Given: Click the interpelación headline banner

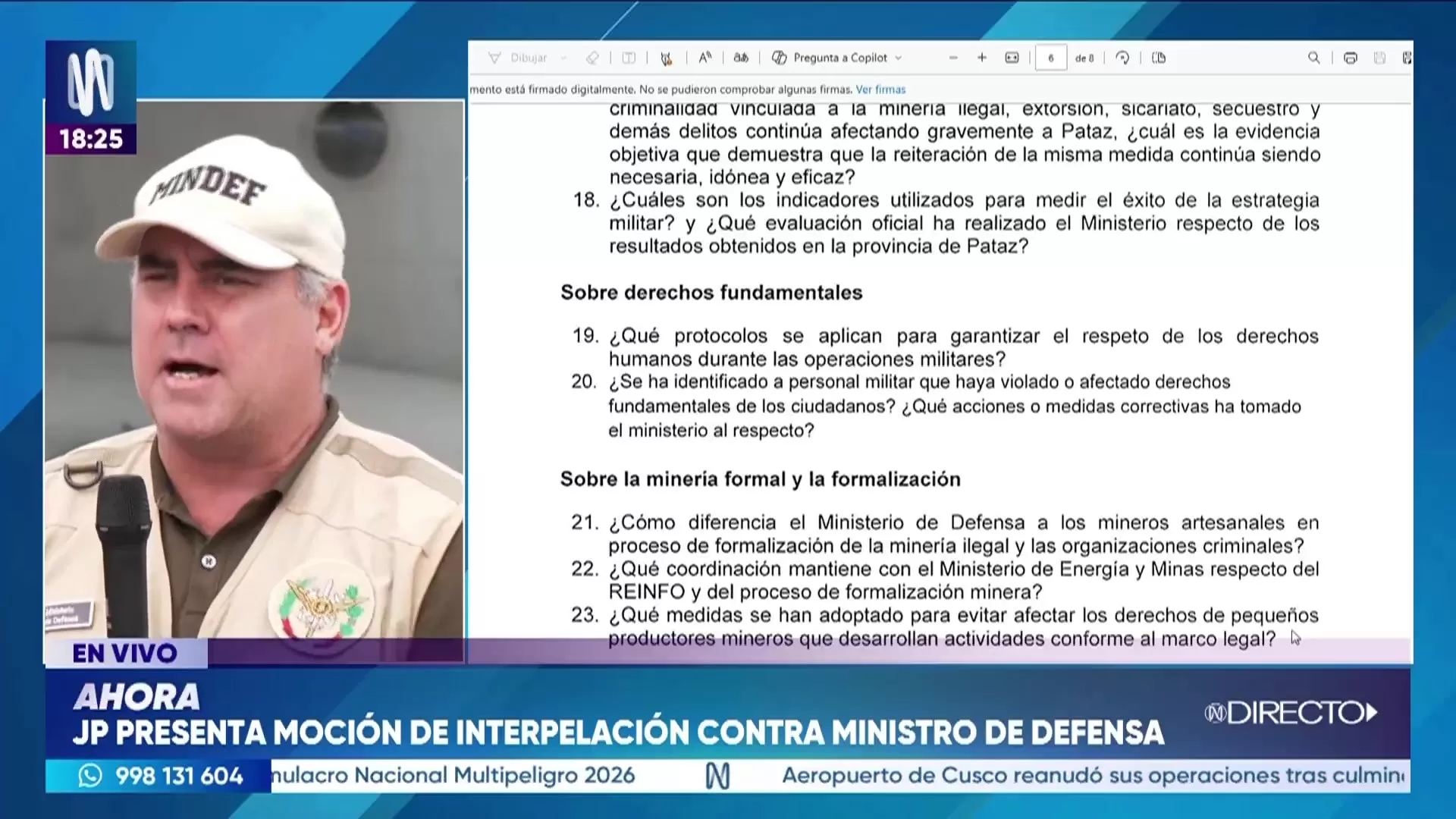Looking at the screenshot, I should pyautogui.click(x=618, y=733).
